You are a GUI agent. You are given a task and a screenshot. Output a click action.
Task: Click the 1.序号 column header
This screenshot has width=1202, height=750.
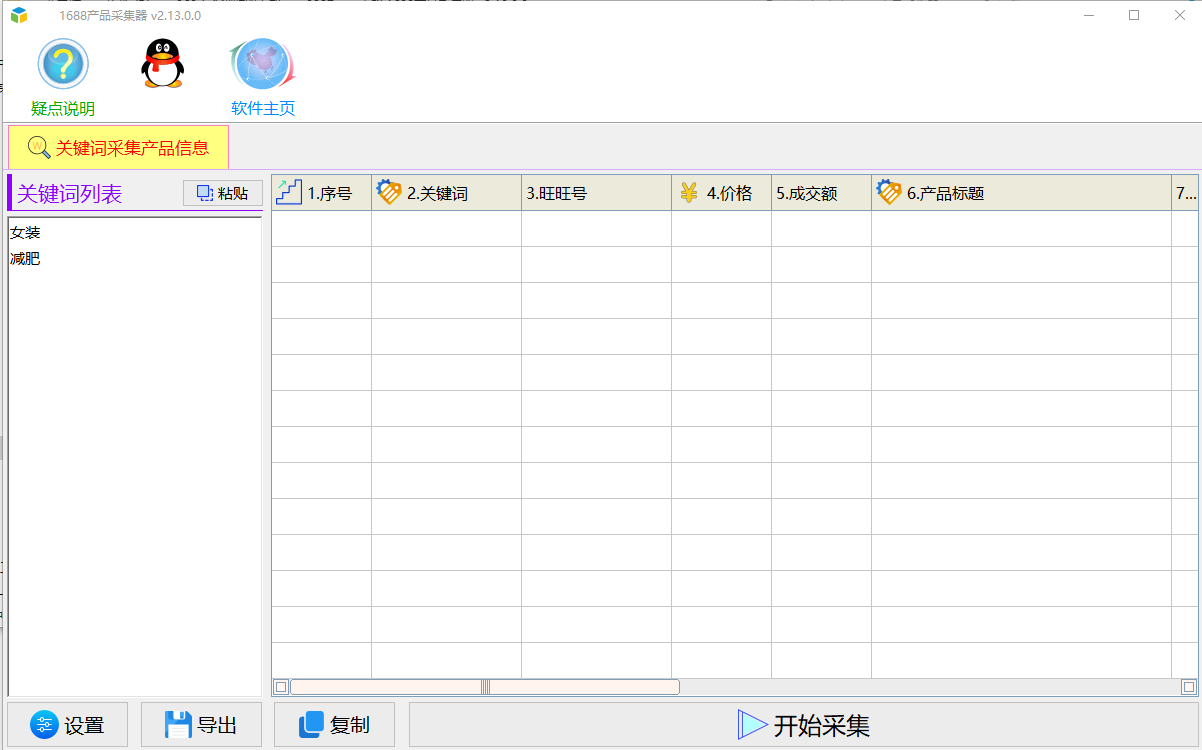click(x=321, y=193)
